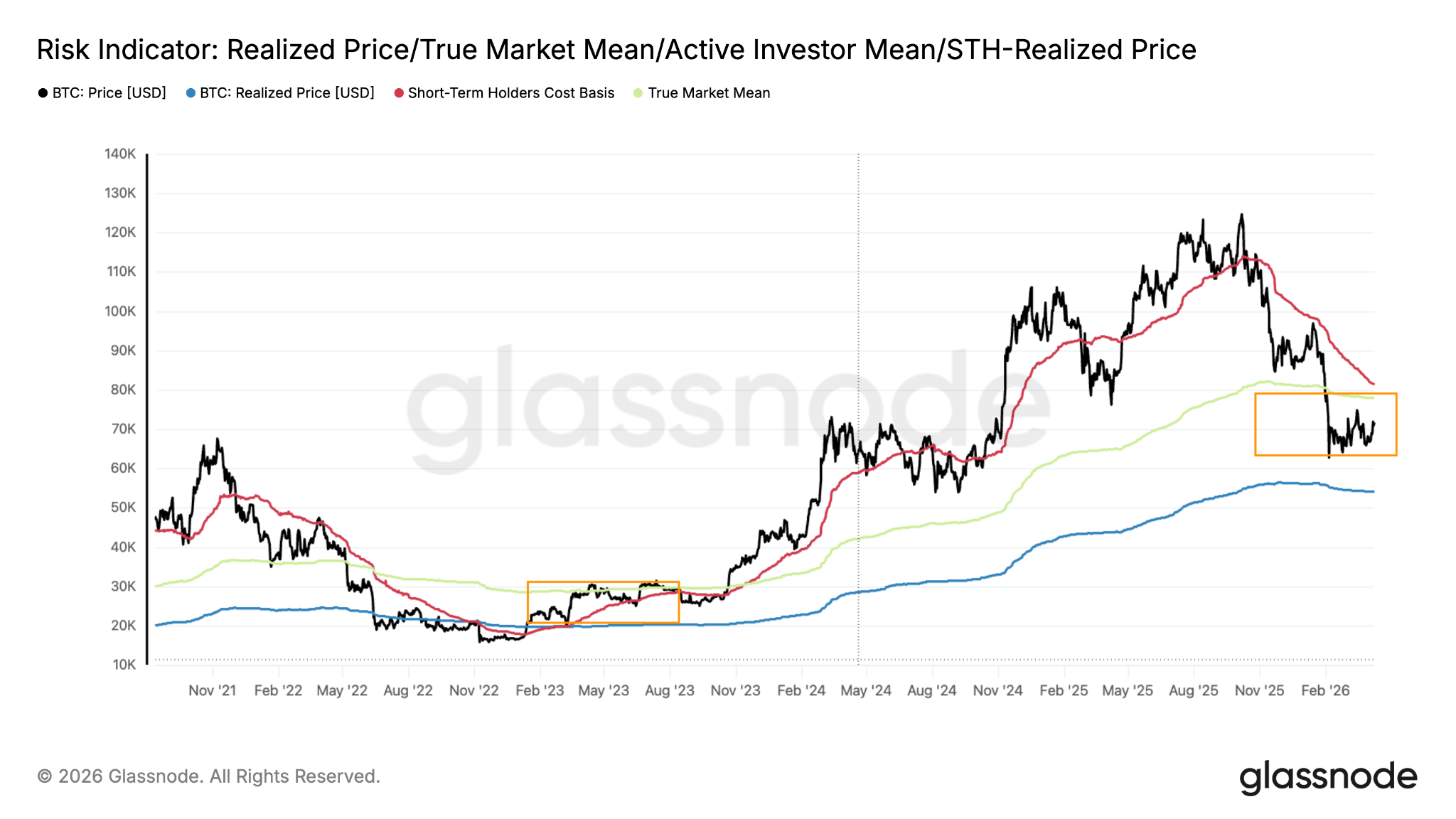Click the 140K y-axis label
1456x819 pixels.
point(120,154)
